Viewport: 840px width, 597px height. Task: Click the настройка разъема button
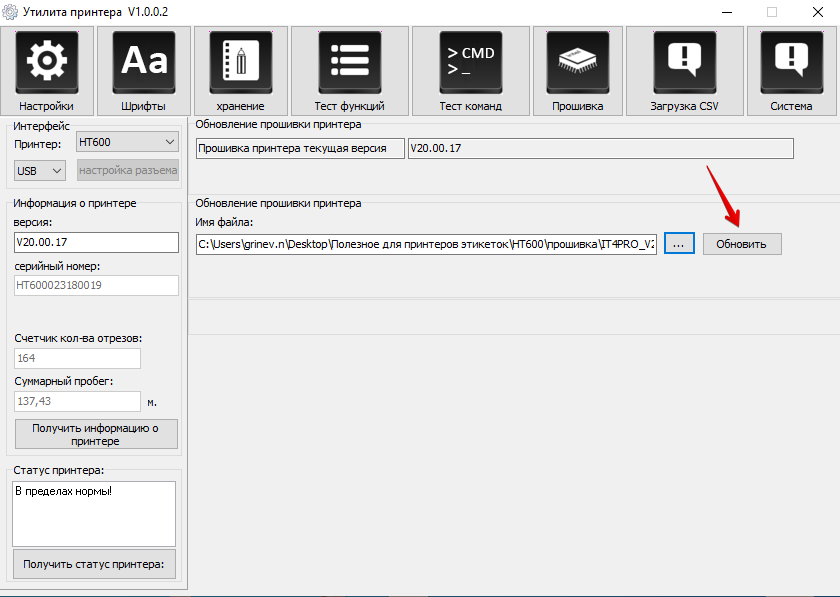tap(128, 171)
